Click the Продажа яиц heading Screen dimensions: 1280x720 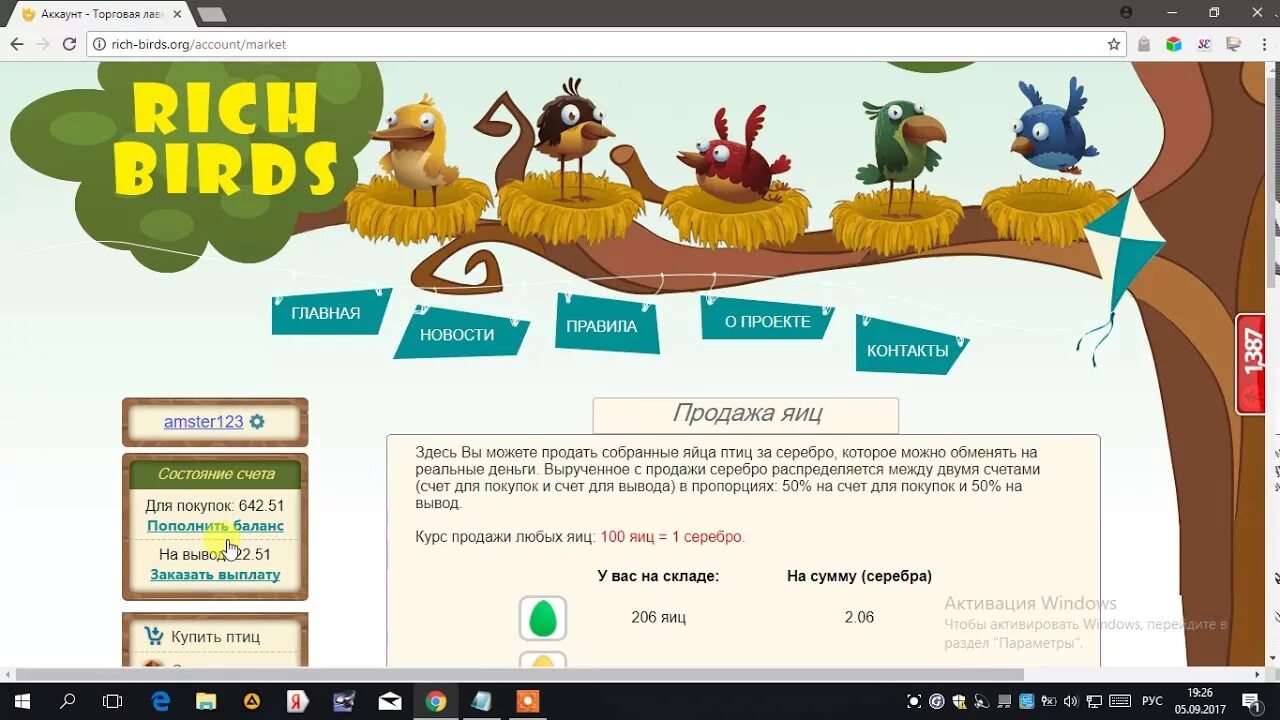coord(747,413)
